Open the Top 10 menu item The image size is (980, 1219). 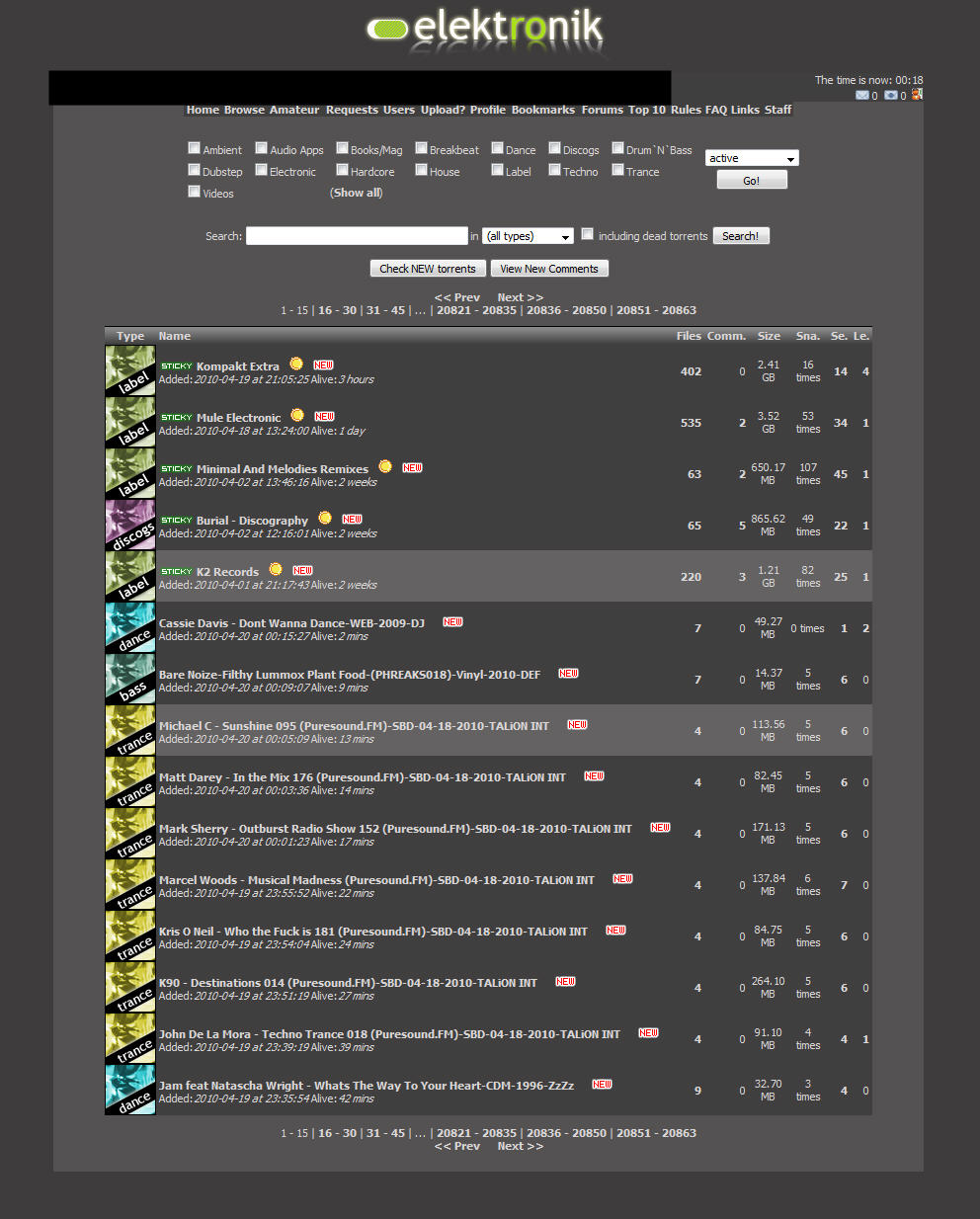(647, 110)
